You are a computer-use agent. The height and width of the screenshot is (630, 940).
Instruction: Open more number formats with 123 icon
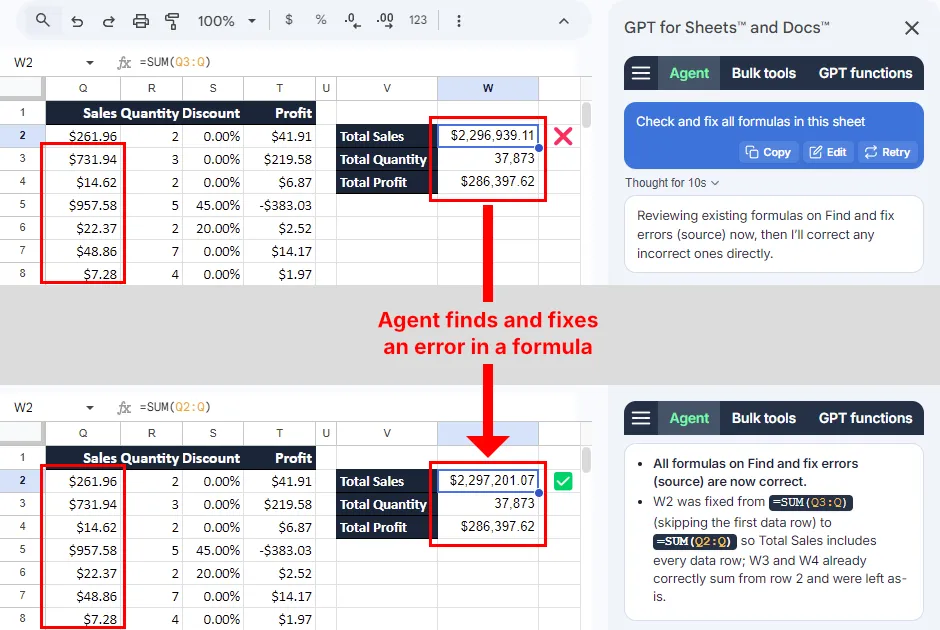click(417, 21)
